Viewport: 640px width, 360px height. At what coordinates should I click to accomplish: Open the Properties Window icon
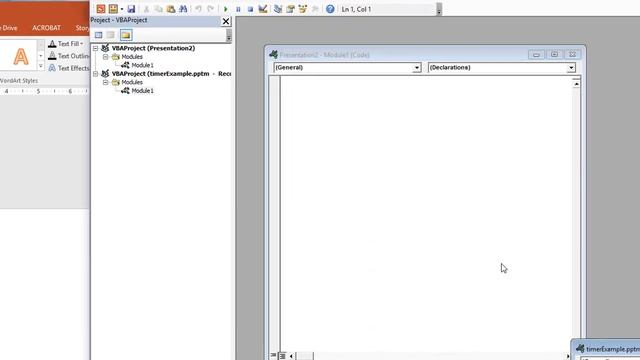coord(290,9)
